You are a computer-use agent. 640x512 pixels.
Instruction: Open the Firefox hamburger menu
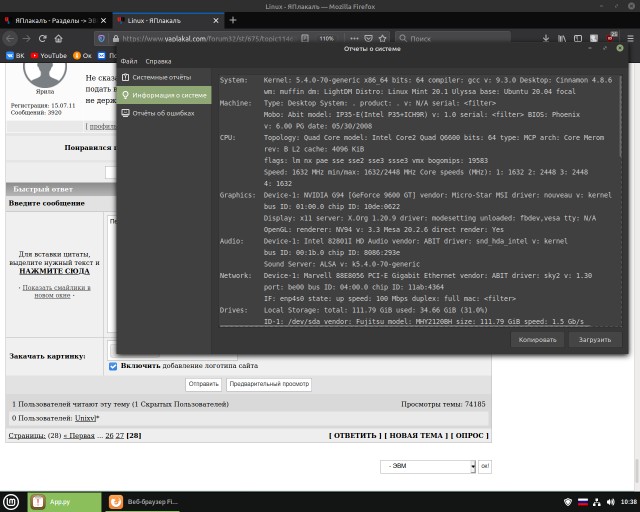[631, 38]
